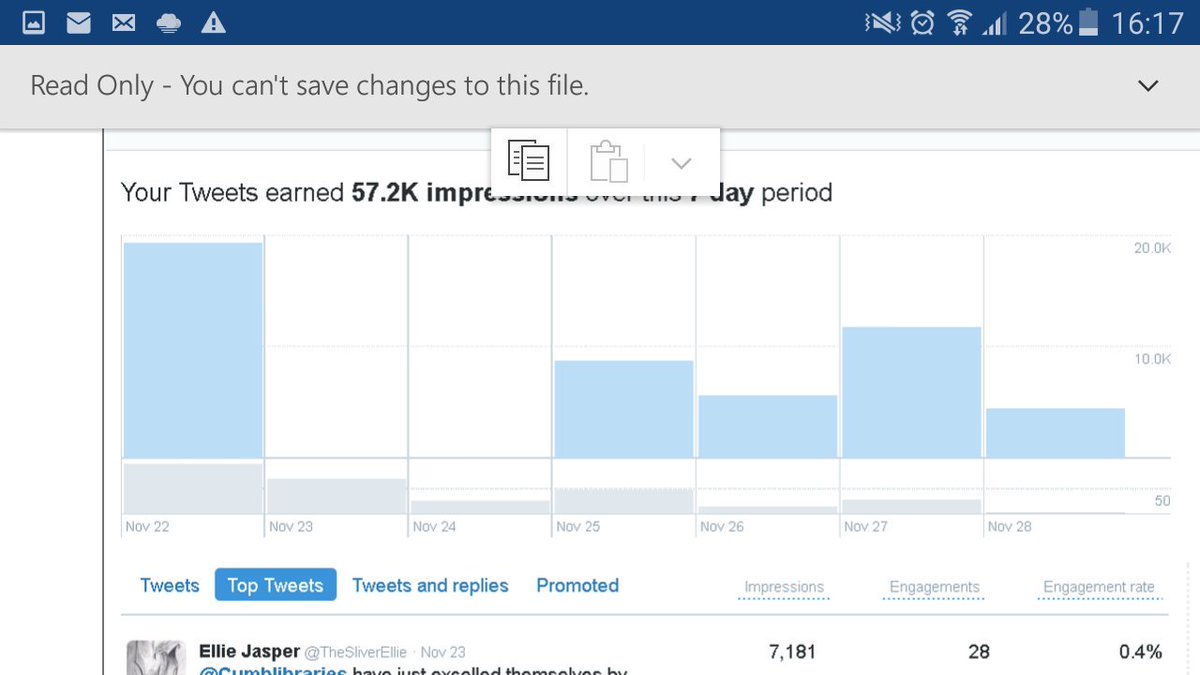
Task: Tap the Nov 24 axis label
Action: [x=434, y=526]
